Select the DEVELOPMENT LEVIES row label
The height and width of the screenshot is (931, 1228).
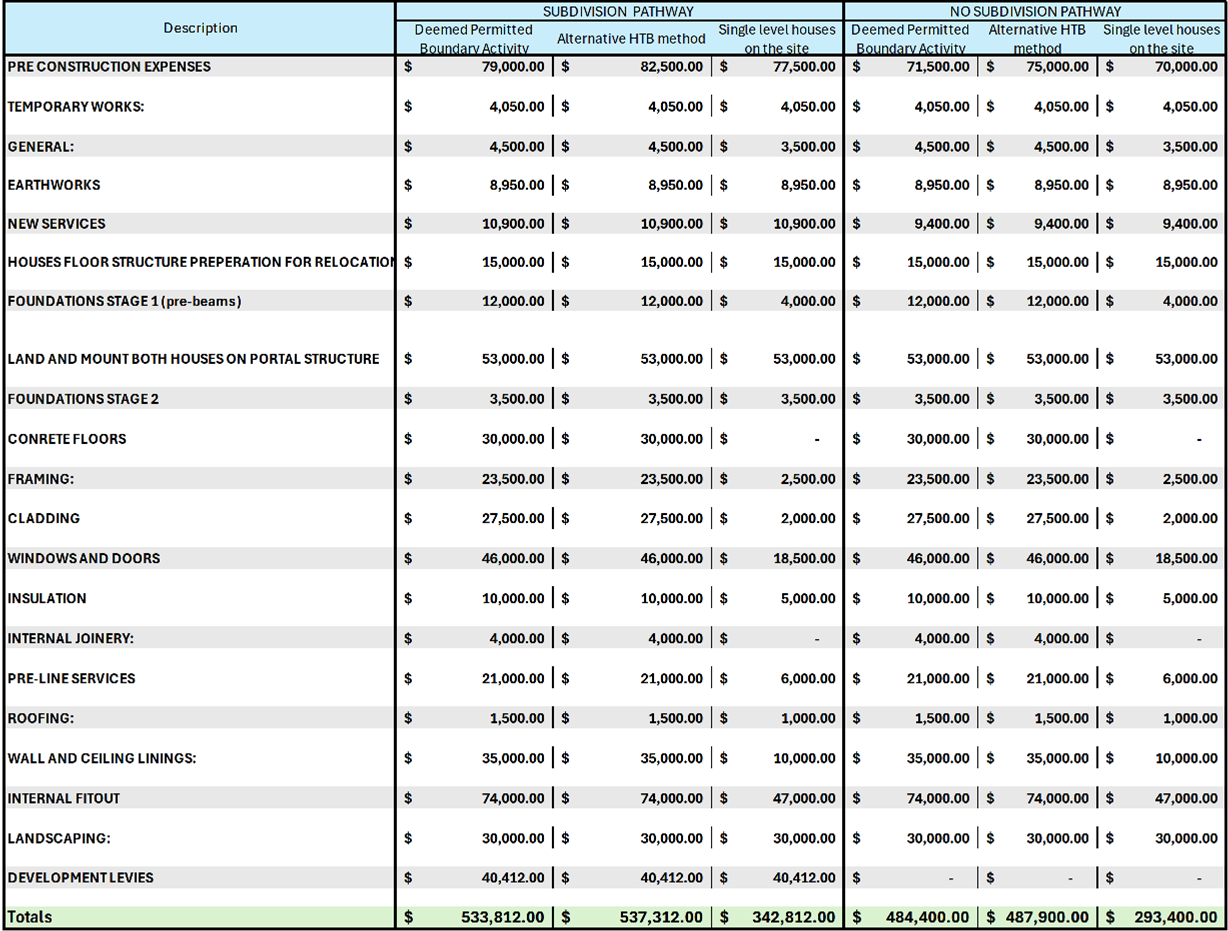point(81,878)
